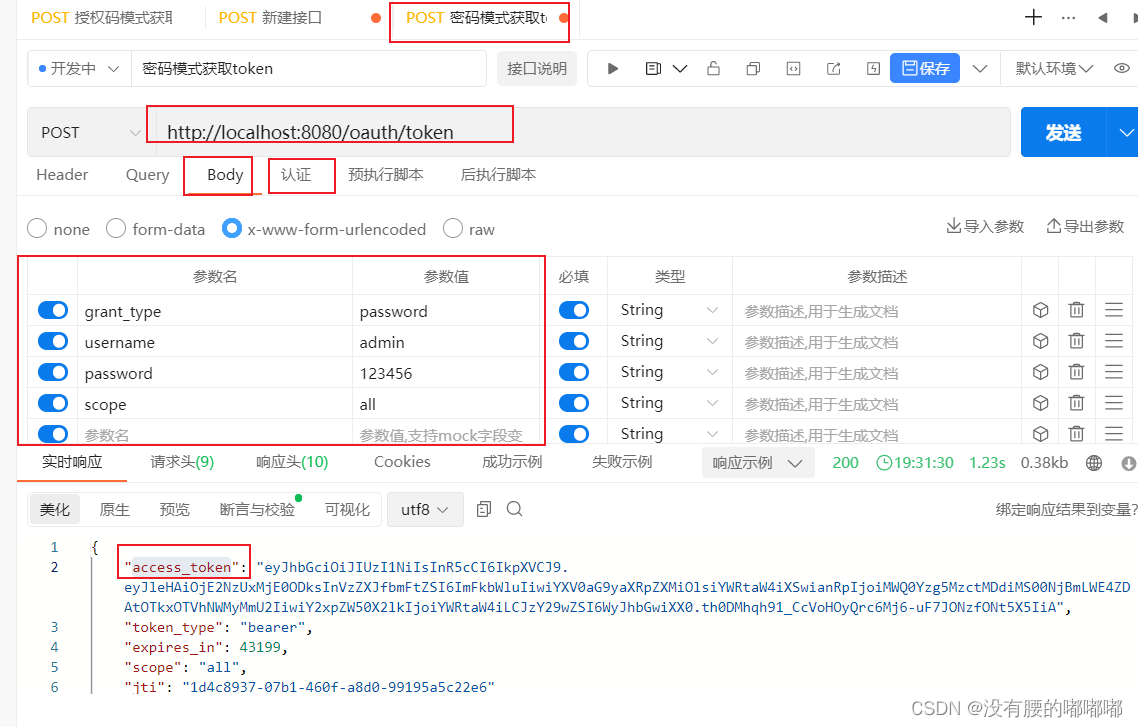This screenshot has height=727, width=1138.
Task: Click 导入参数 import parameters
Action: (985, 226)
